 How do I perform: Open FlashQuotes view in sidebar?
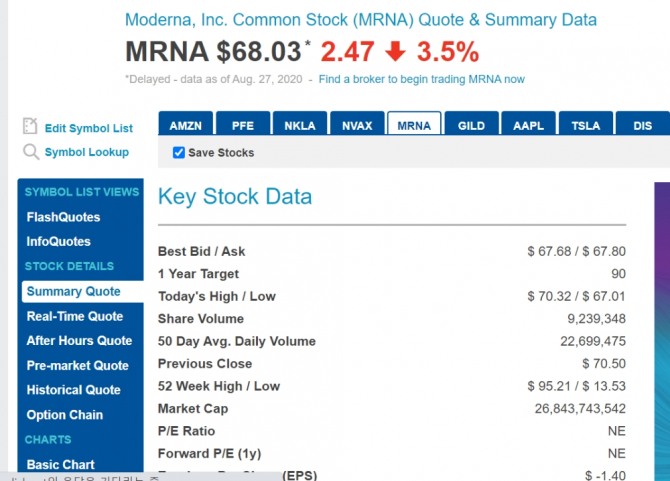[63, 217]
